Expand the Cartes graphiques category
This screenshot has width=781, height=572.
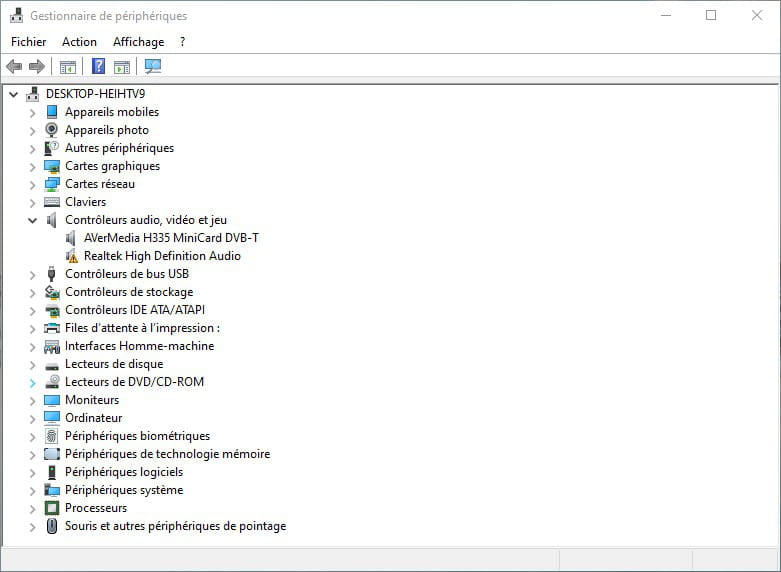click(32, 166)
